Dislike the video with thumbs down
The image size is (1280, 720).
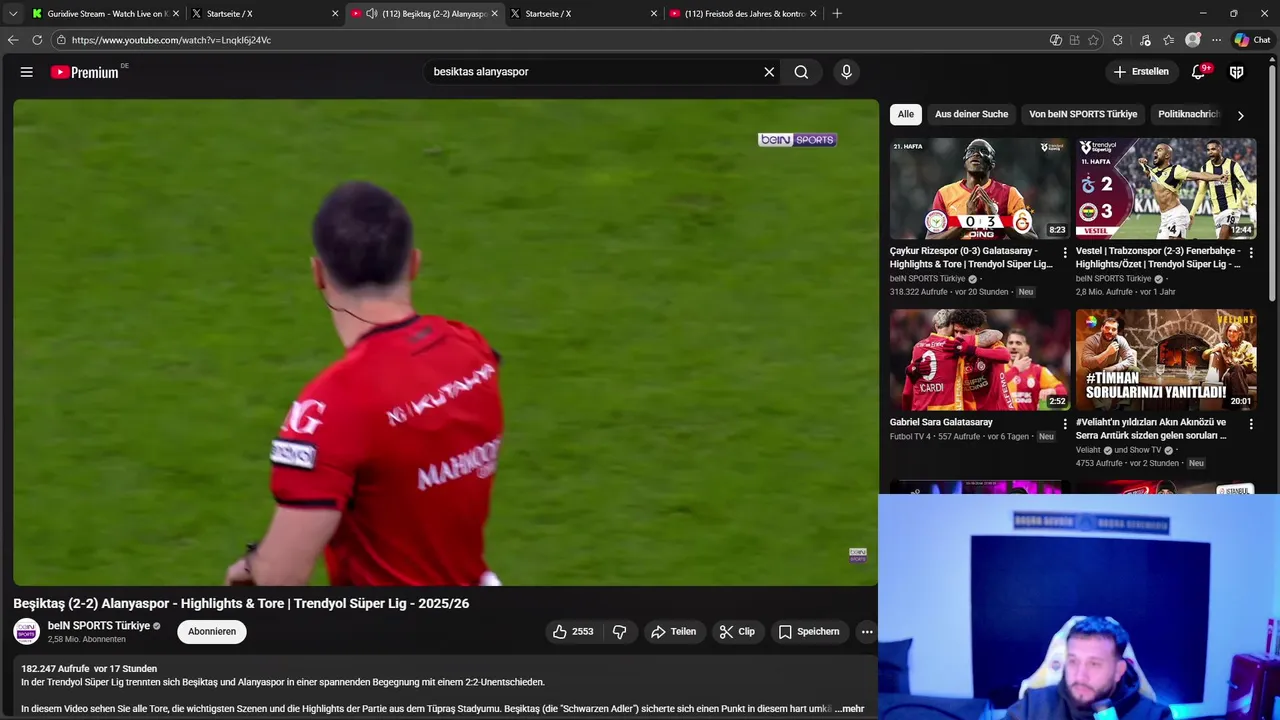point(620,632)
